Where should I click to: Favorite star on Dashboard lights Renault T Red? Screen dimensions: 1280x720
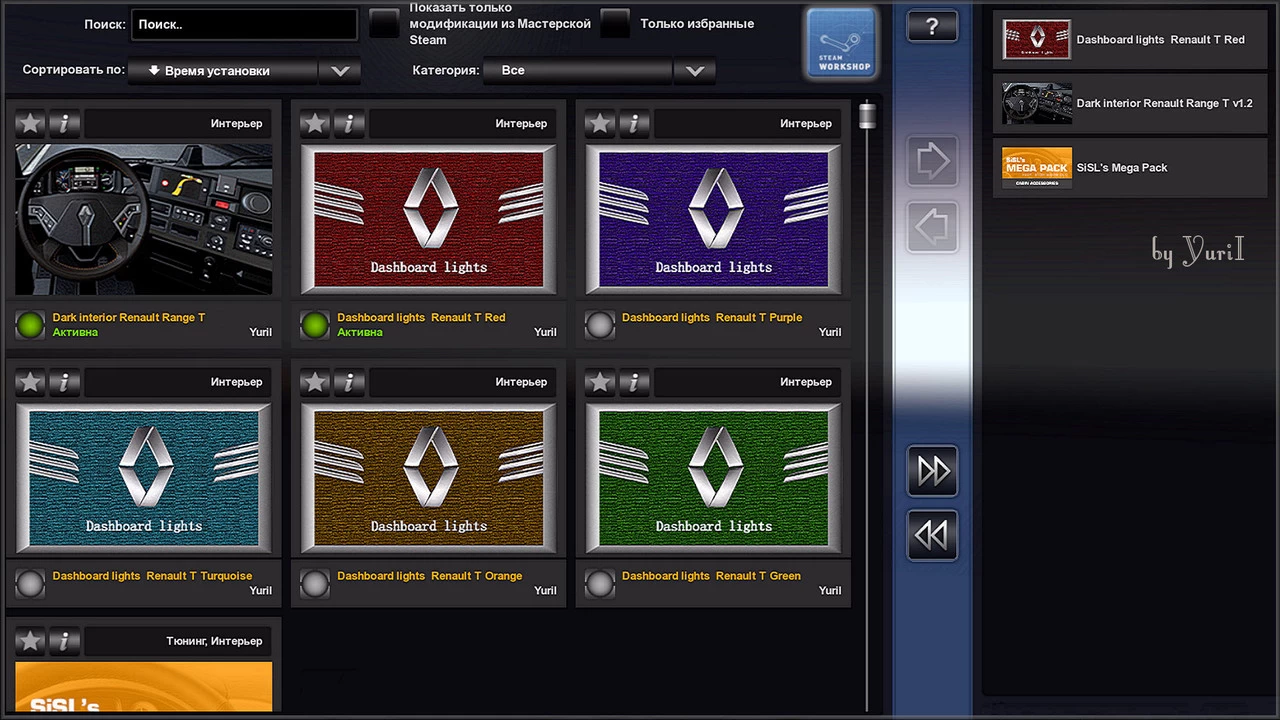click(x=316, y=123)
